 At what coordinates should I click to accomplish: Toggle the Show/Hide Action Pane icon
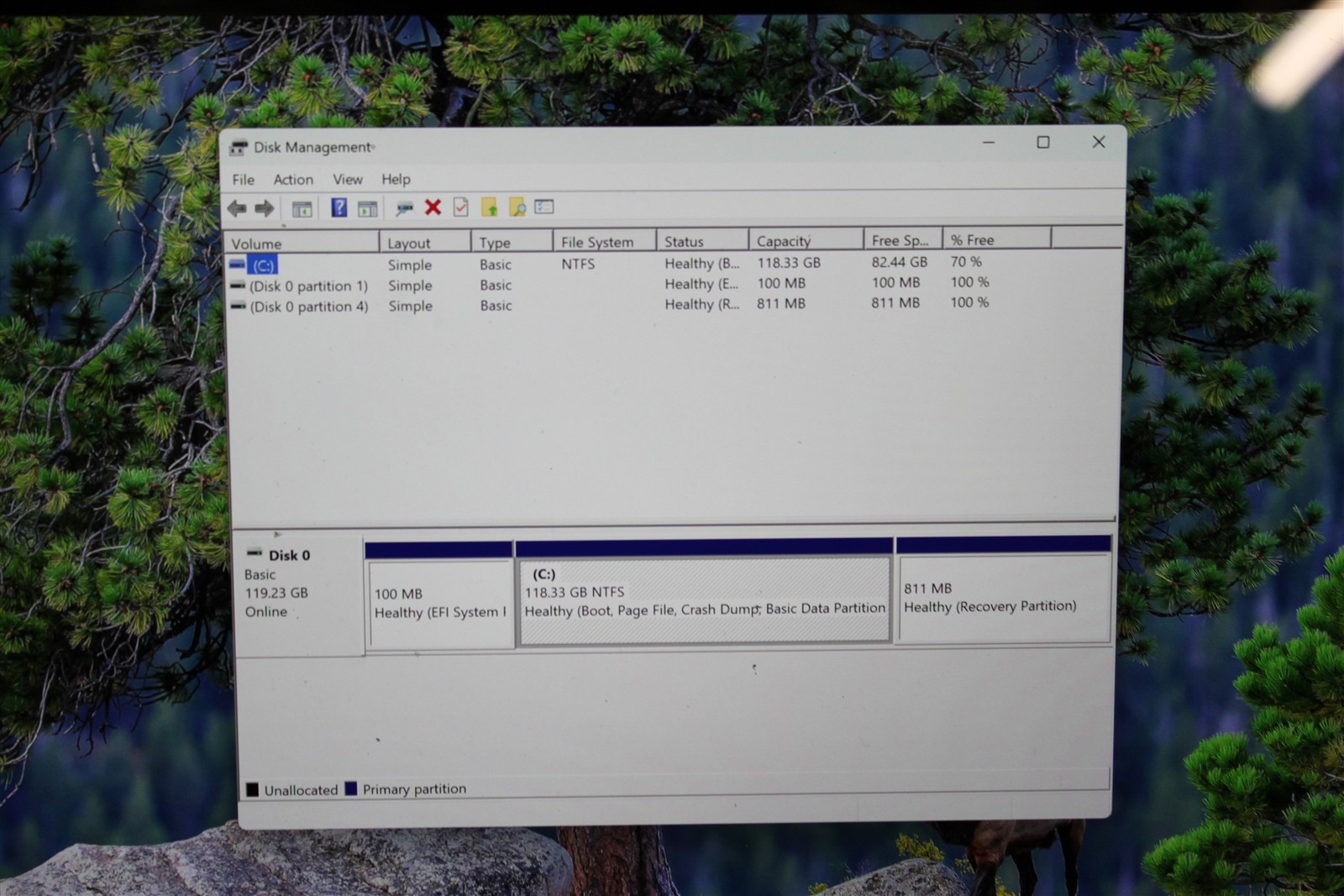tap(367, 208)
